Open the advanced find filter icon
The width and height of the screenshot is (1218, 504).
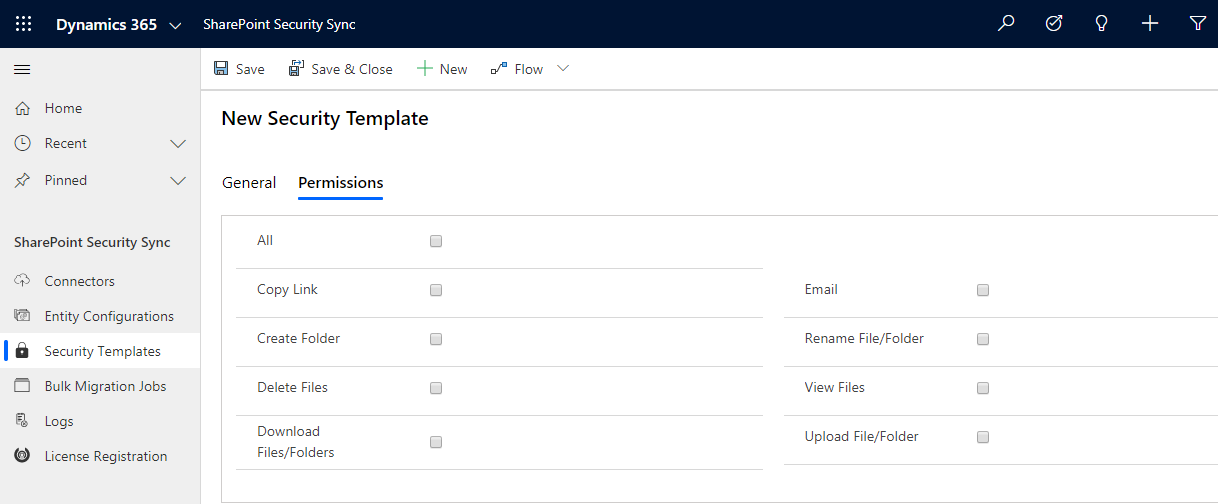(1198, 24)
